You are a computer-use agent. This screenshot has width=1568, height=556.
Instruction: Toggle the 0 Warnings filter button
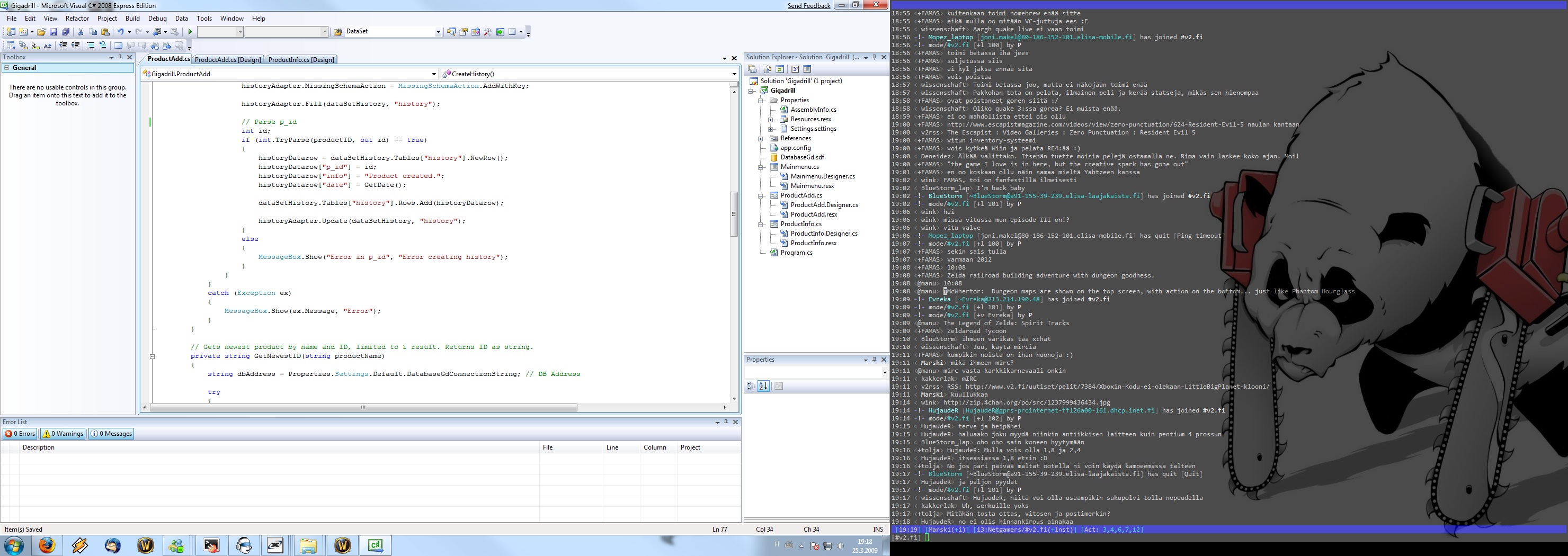click(63, 434)
